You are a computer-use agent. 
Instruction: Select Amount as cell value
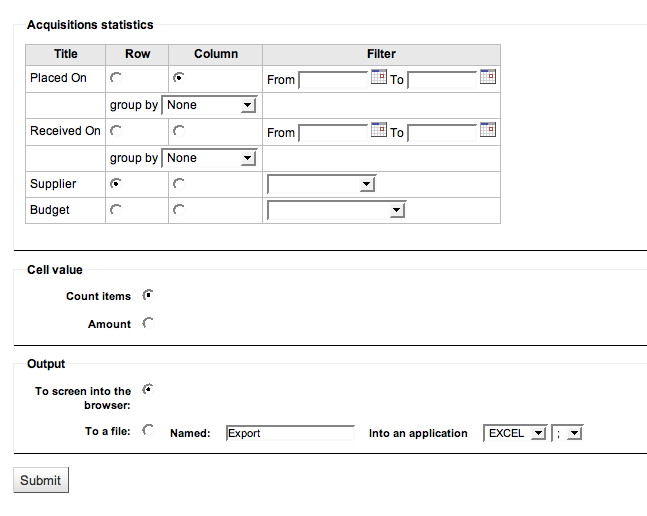[x=148, y=323]
